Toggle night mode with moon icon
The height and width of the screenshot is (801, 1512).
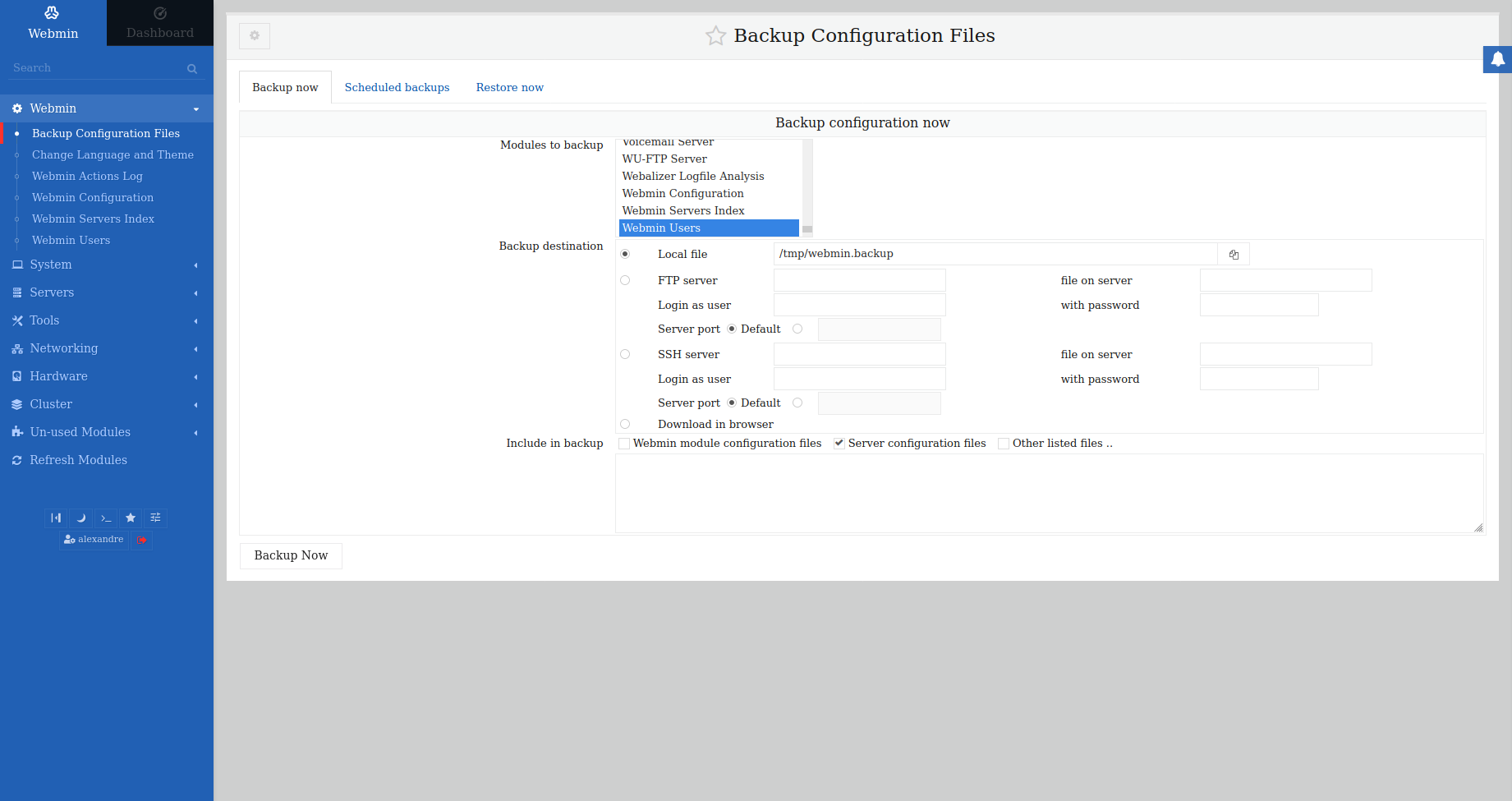[80, 518]
